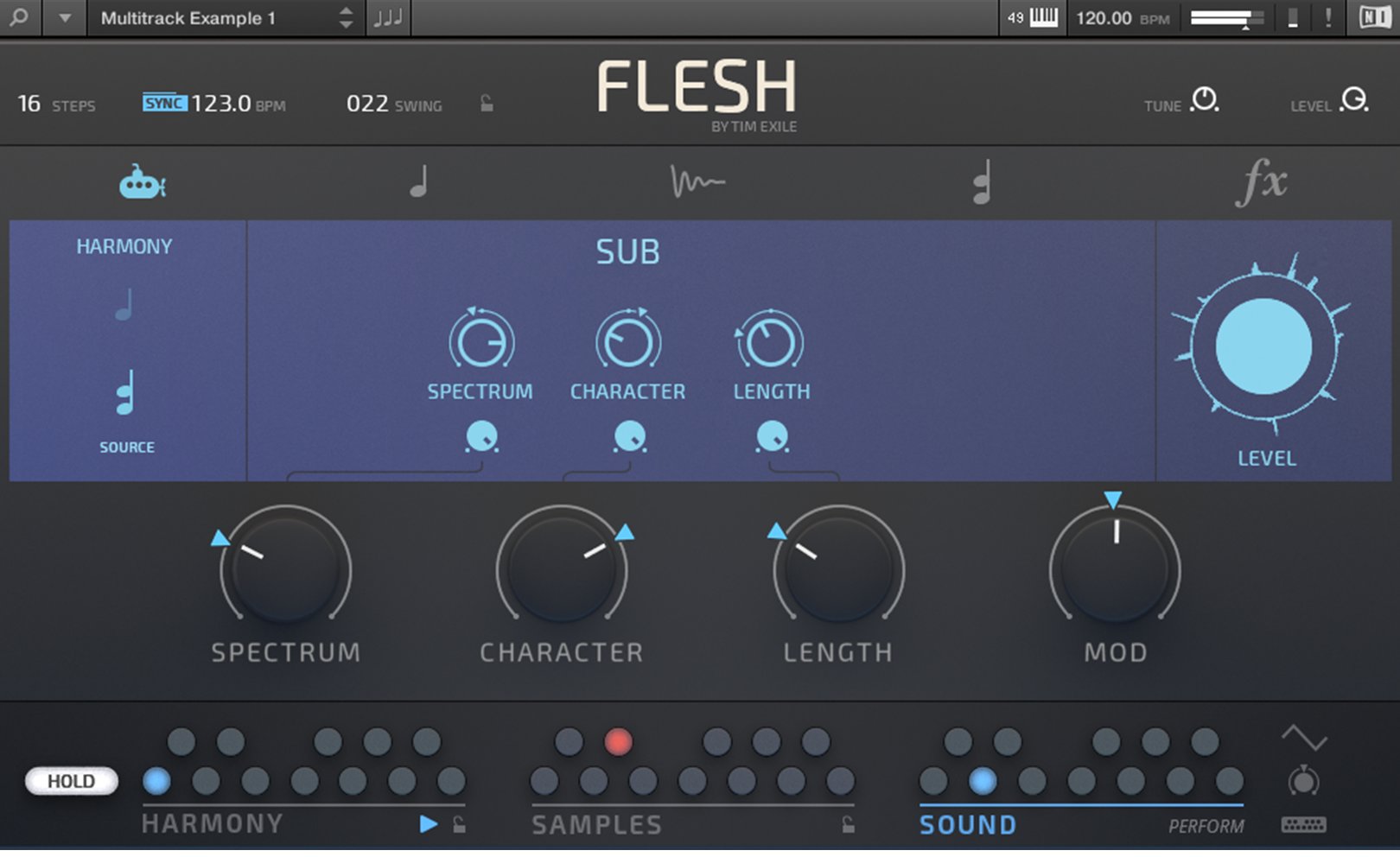Click small modulation knob under Sub Character
The width and height of the screenshot is (1400, 857).
[x=630, y=437]
